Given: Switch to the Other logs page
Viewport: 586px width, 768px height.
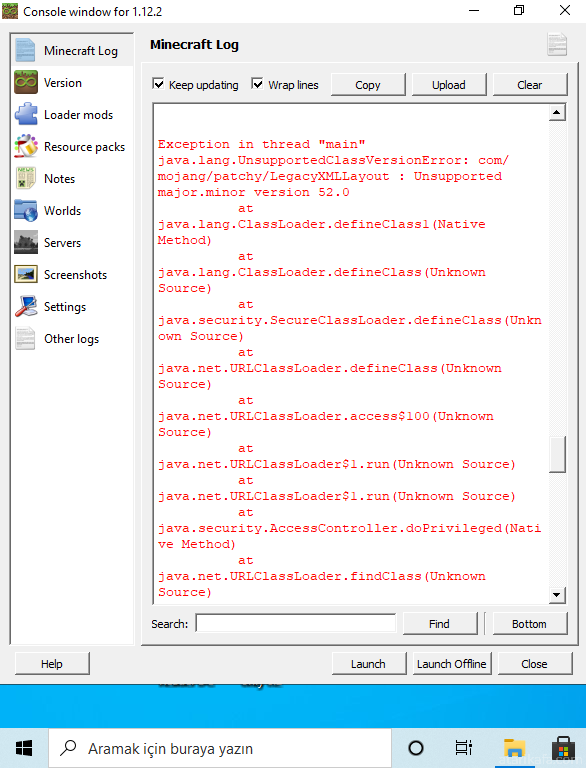Looking at the screenshot, I should [73, 338].
